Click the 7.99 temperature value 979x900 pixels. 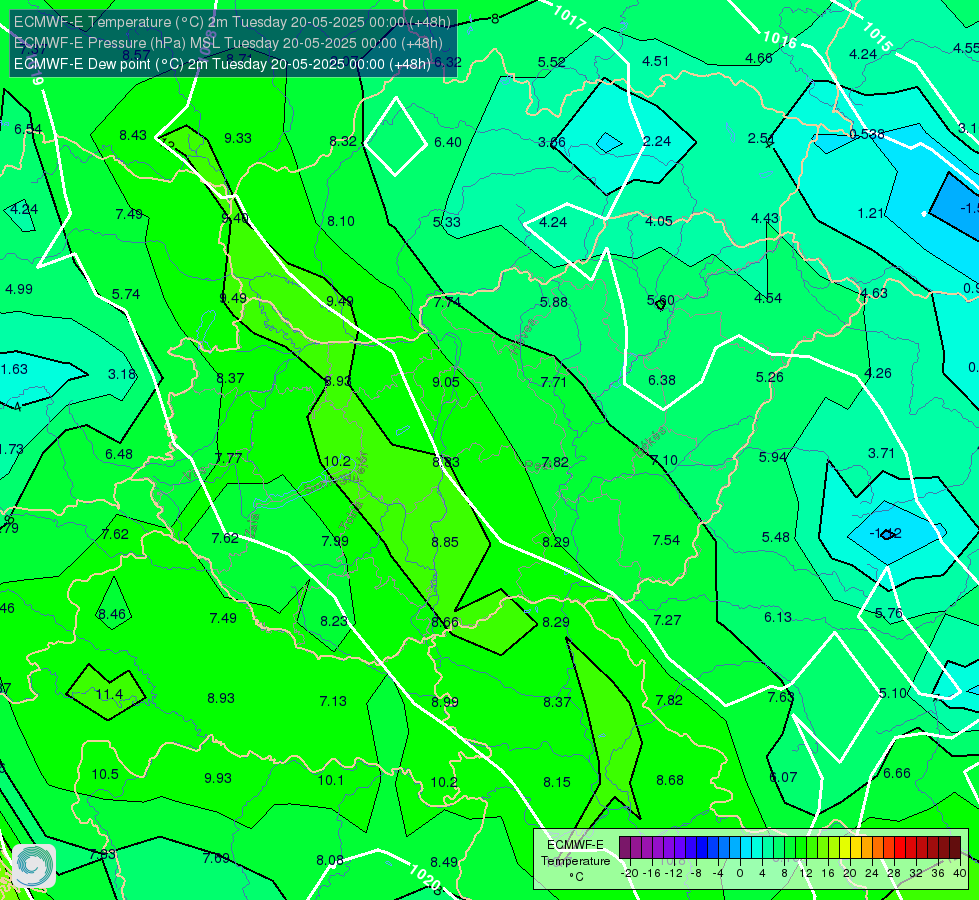[x=335, y=541]
